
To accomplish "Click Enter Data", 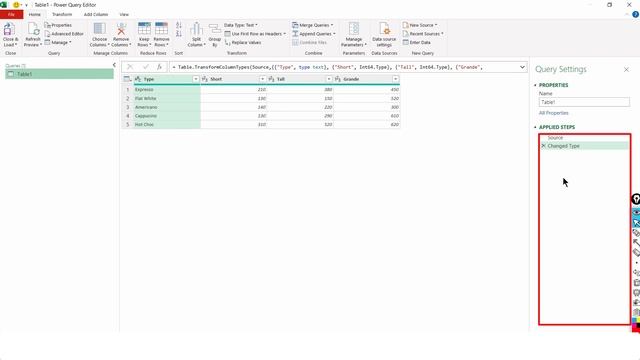I will tap(416, 42).
